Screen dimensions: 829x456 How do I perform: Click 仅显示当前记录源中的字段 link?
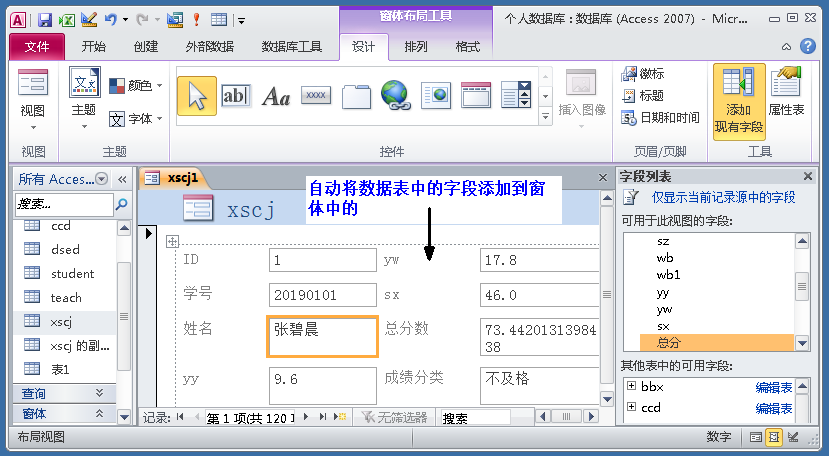click(x=723, y=197)
